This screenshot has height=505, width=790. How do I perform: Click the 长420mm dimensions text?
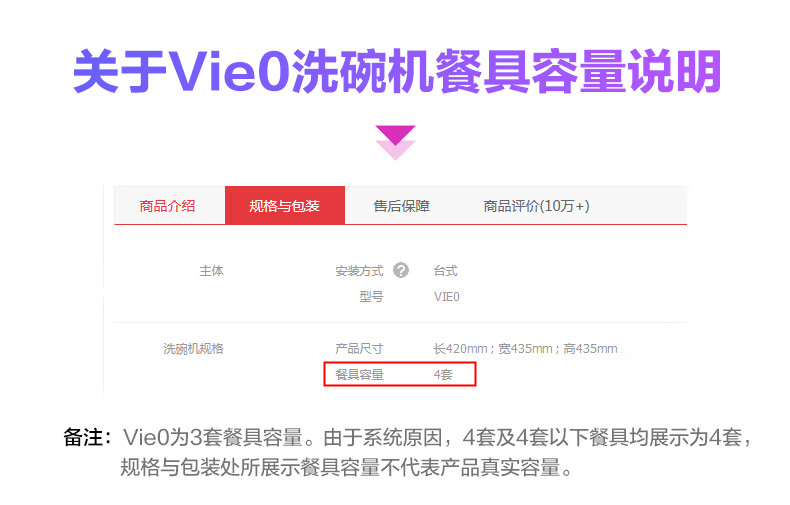525,348
